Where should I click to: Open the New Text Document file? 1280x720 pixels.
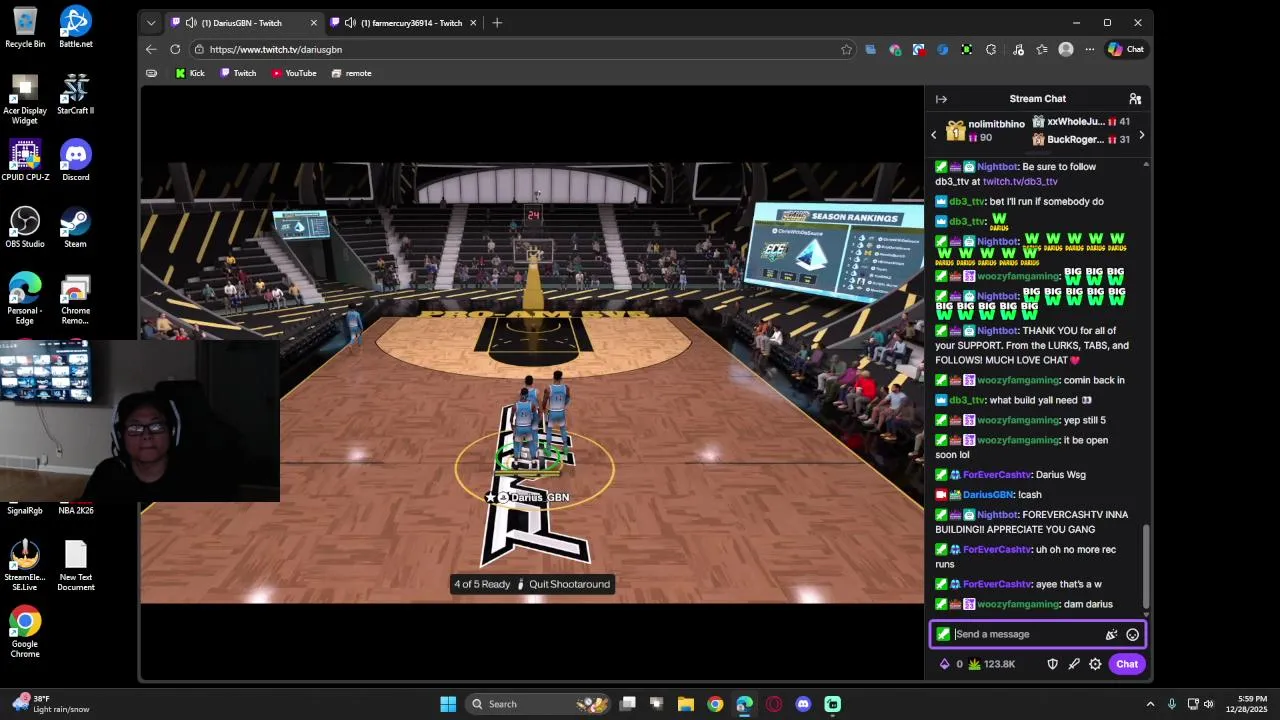[x=75, y=566]
